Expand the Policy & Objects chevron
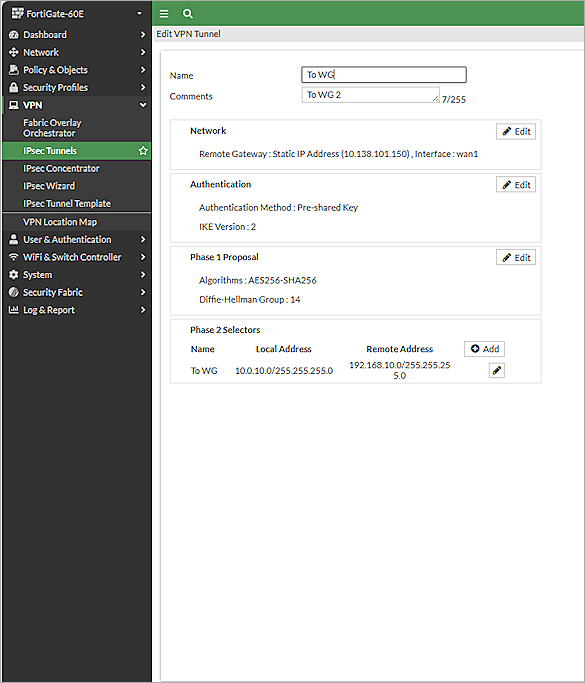 point(142,70)
